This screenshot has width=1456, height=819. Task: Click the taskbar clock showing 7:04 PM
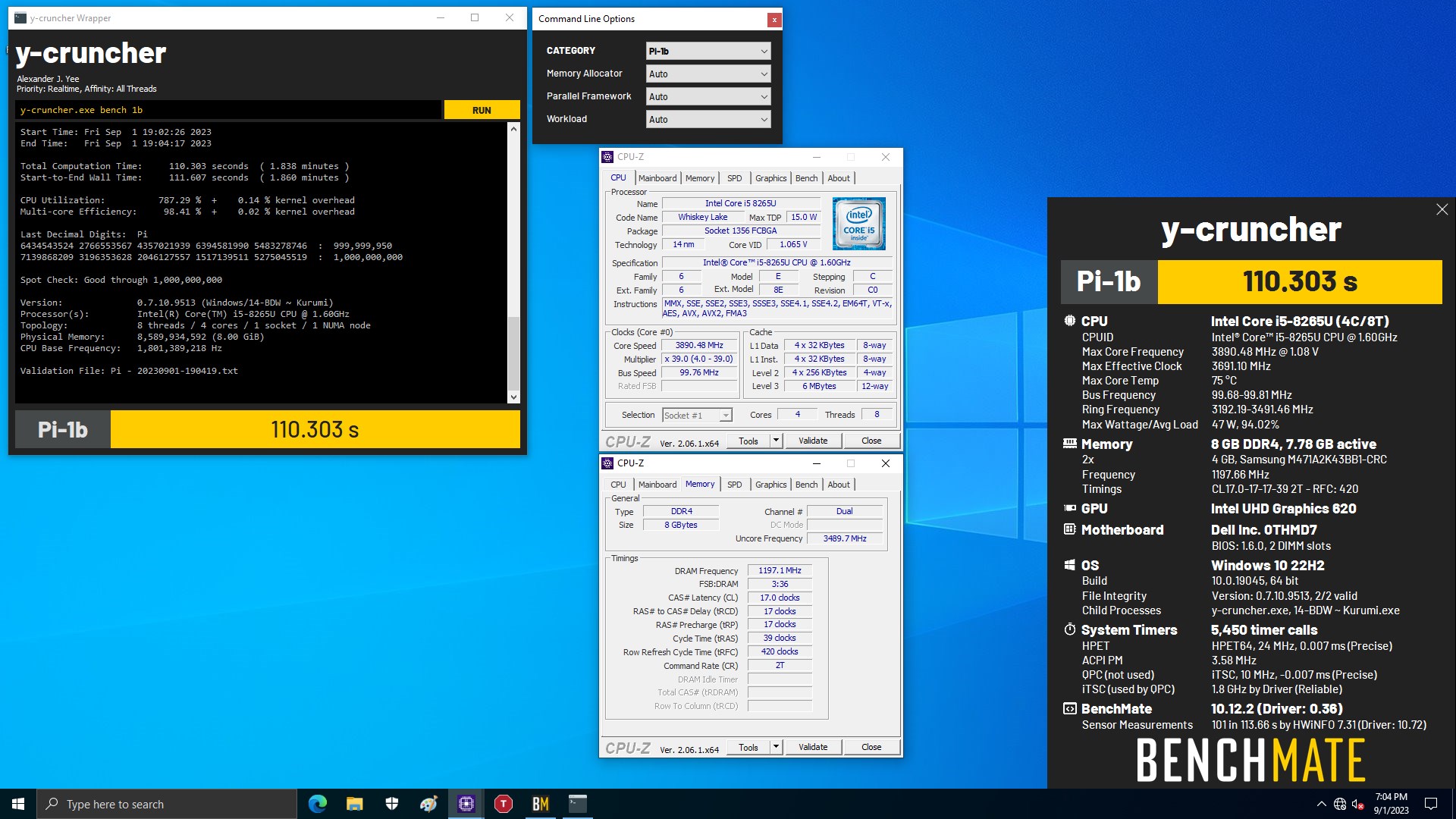[1391, 804]
